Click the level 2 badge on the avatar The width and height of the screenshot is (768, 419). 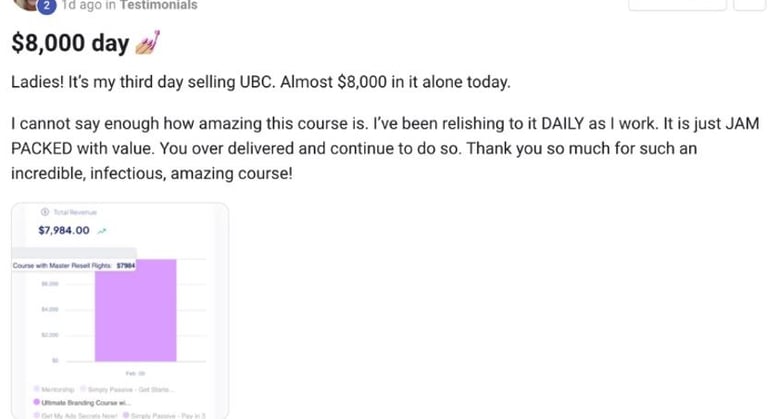pos(46,6)
